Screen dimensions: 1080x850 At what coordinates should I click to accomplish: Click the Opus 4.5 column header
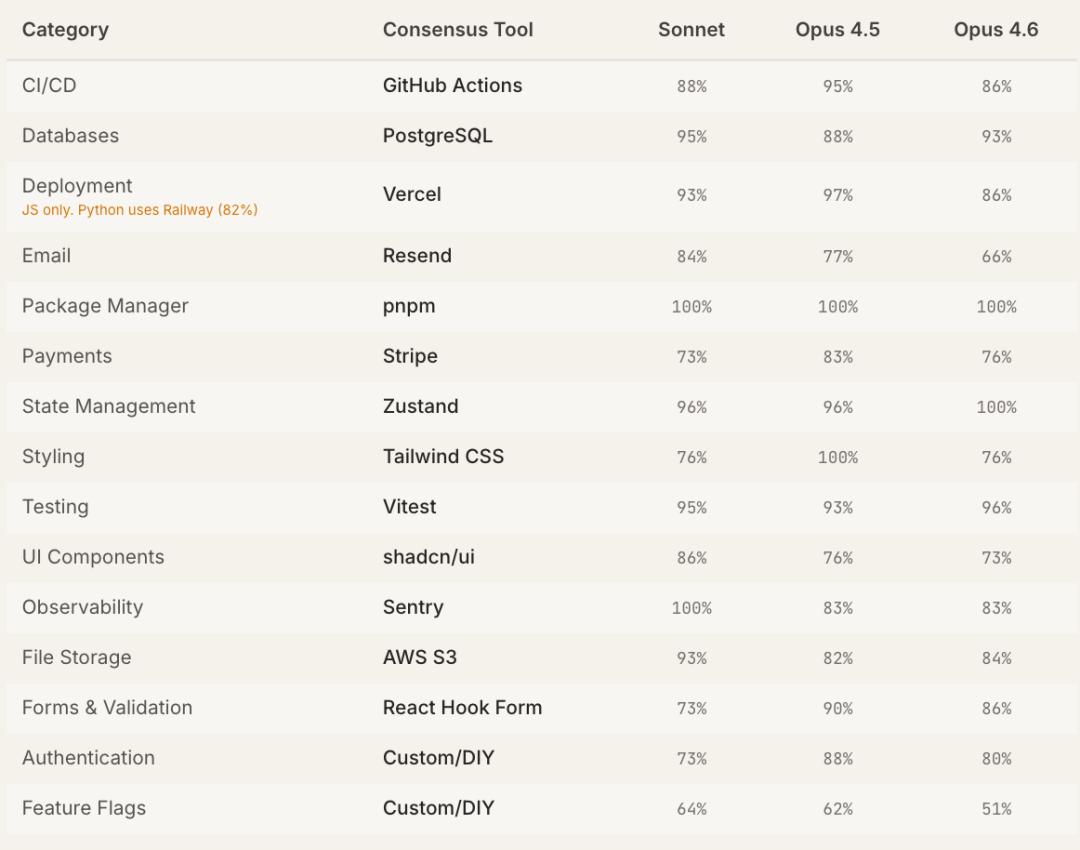coord(837,30)
